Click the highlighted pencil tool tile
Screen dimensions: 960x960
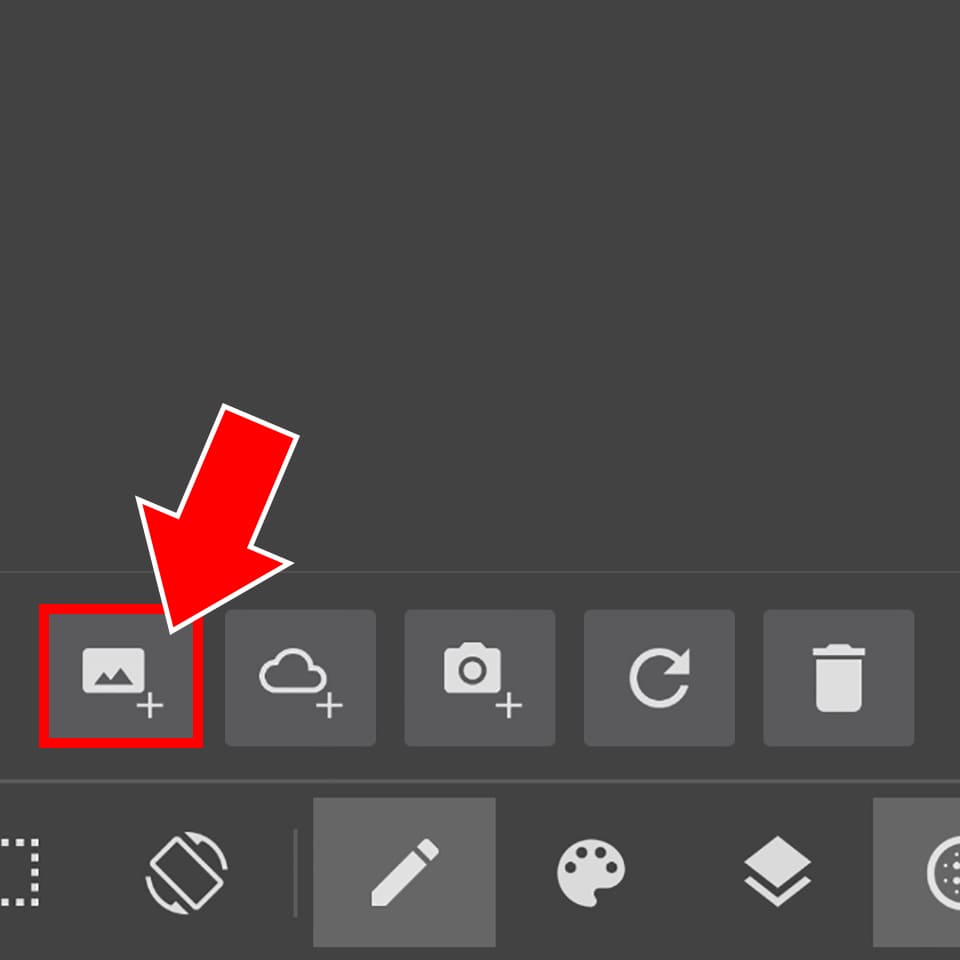click(404, 872)
